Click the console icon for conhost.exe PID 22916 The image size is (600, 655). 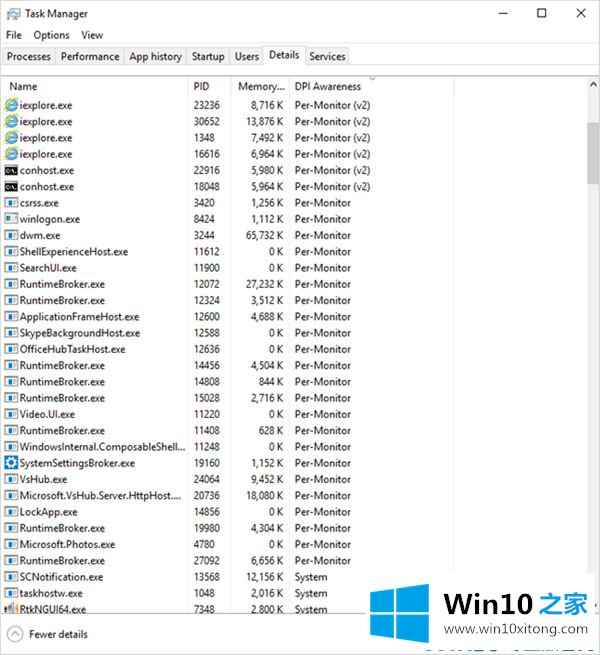click(11, 170)
